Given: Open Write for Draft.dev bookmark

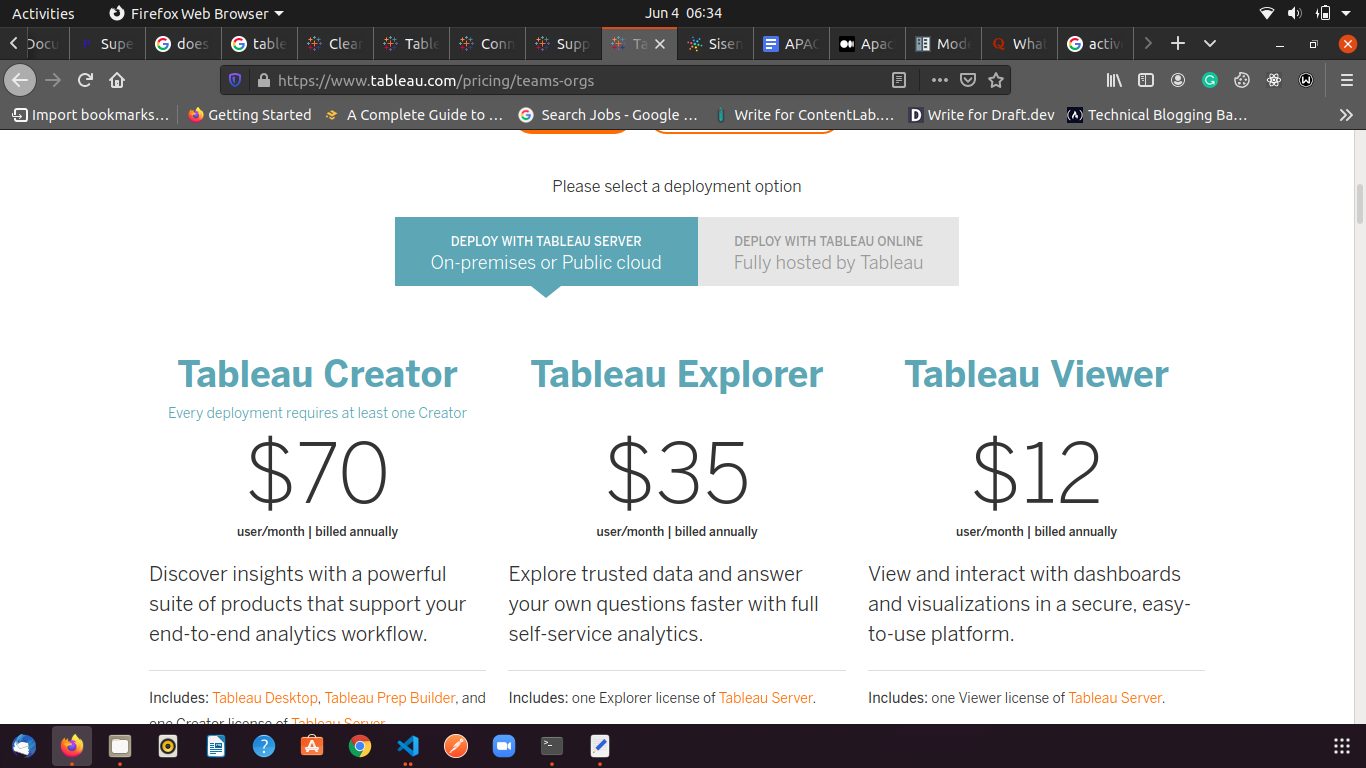Looking at the screenshot, I should pyautogui.click(x=981, y=115).
